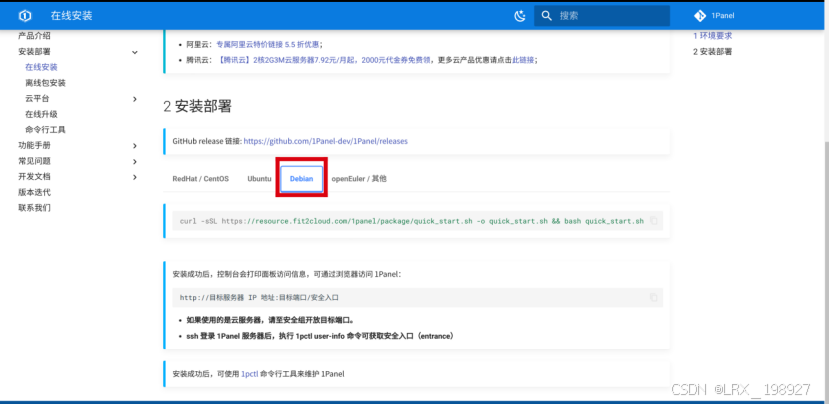This screenshot has height=405, width=830.
Task: Open 联系我们 page
Action: 34,208
